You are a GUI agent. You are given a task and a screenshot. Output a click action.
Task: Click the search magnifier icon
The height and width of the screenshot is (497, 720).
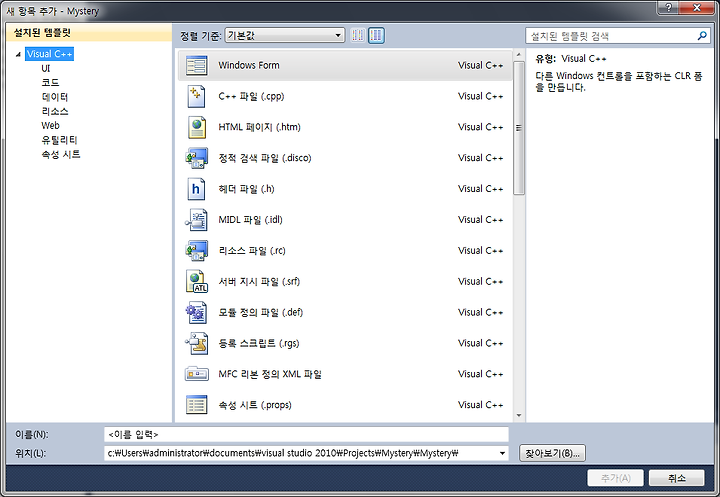click(702, 35)
